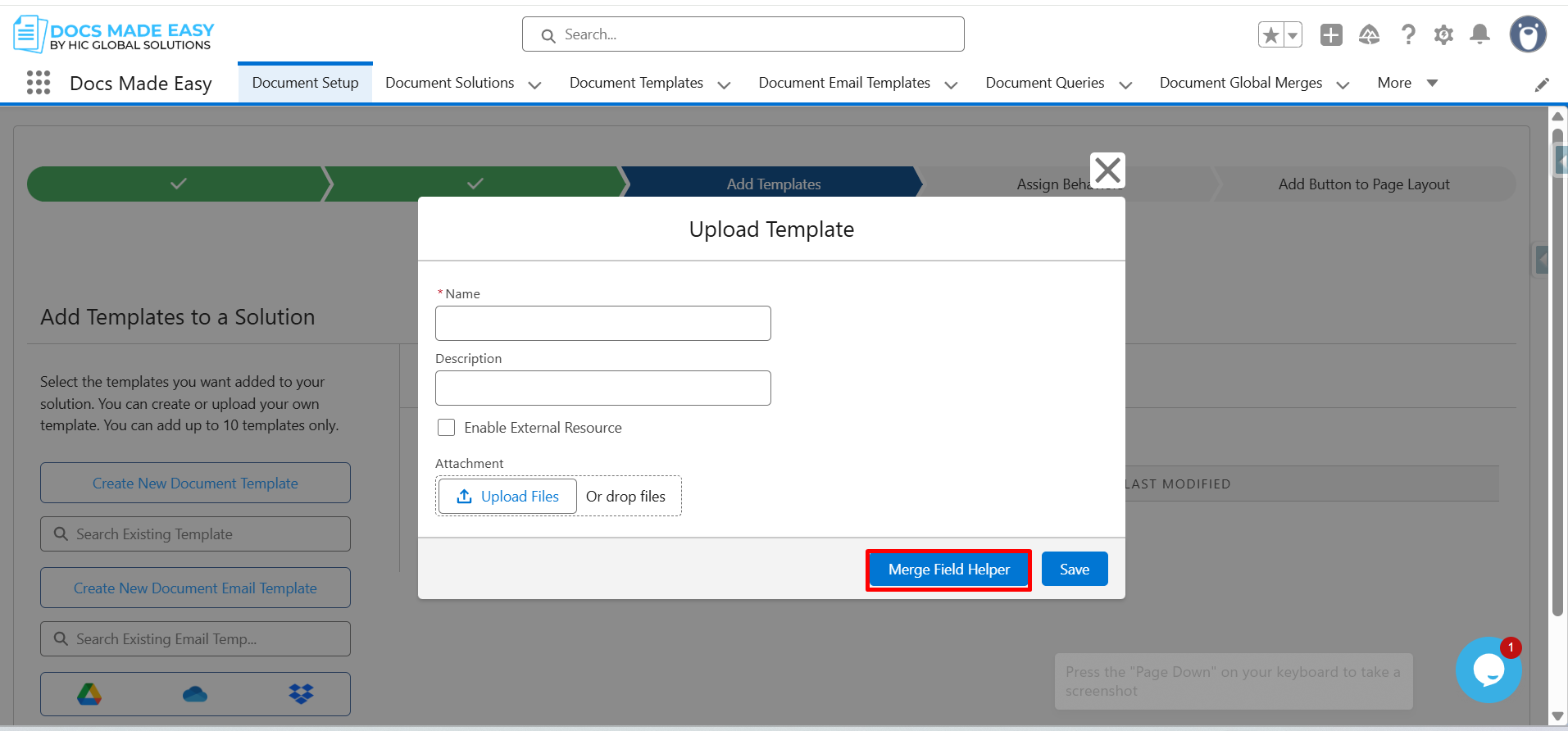
Task: Click the Merge Field Helper button
Action: click(x=948, y=570)
